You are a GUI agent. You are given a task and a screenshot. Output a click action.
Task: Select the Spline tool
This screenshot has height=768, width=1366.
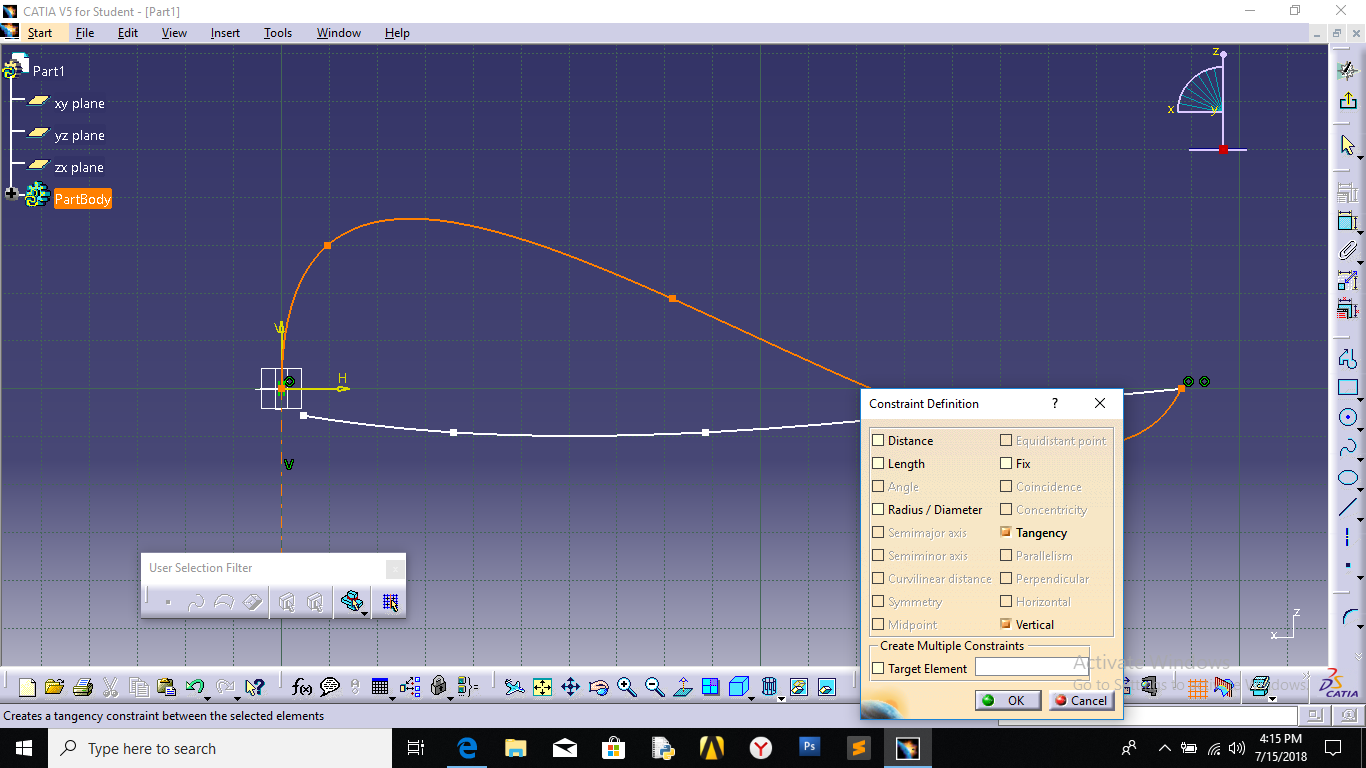click(1349, 448)
